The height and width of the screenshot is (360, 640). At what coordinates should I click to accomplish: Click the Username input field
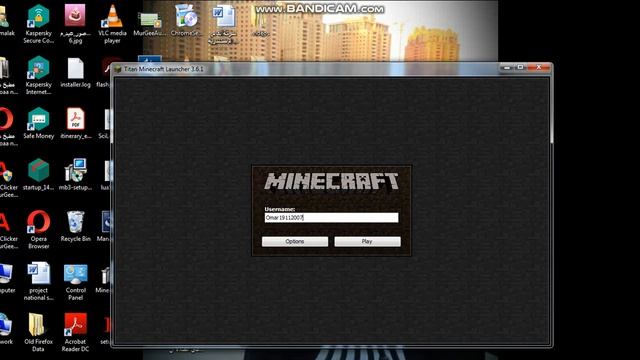click(x=331, y=218)
